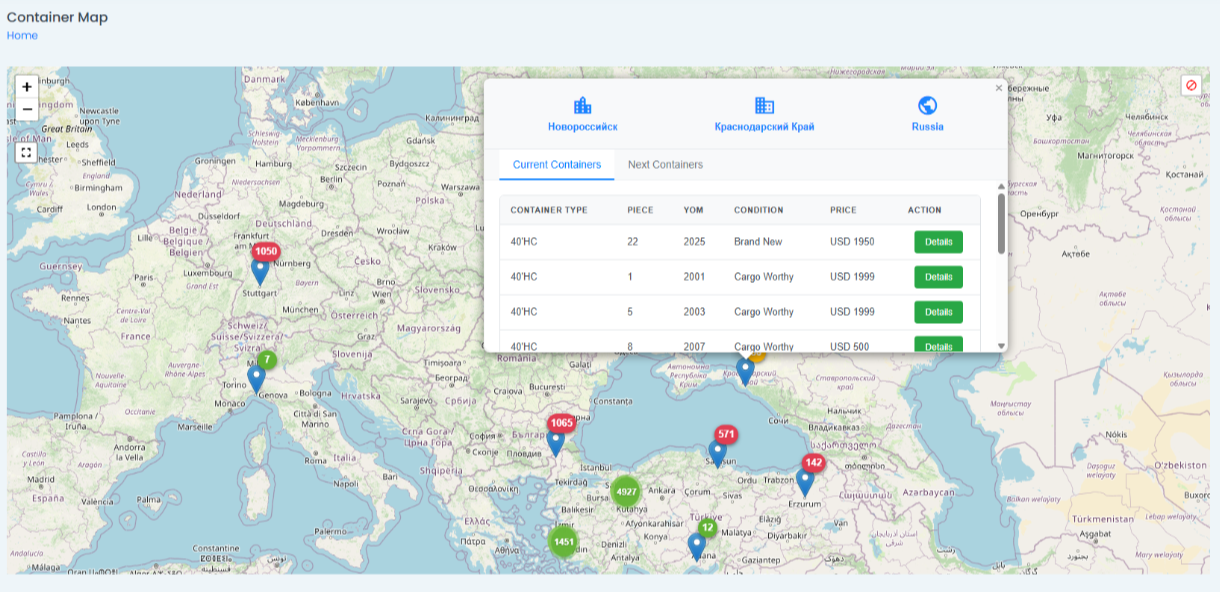The image size is (1220, 592).
Task: Click Details for the 2001 Cargo Worthy container
Action: [x=938, y=276]
